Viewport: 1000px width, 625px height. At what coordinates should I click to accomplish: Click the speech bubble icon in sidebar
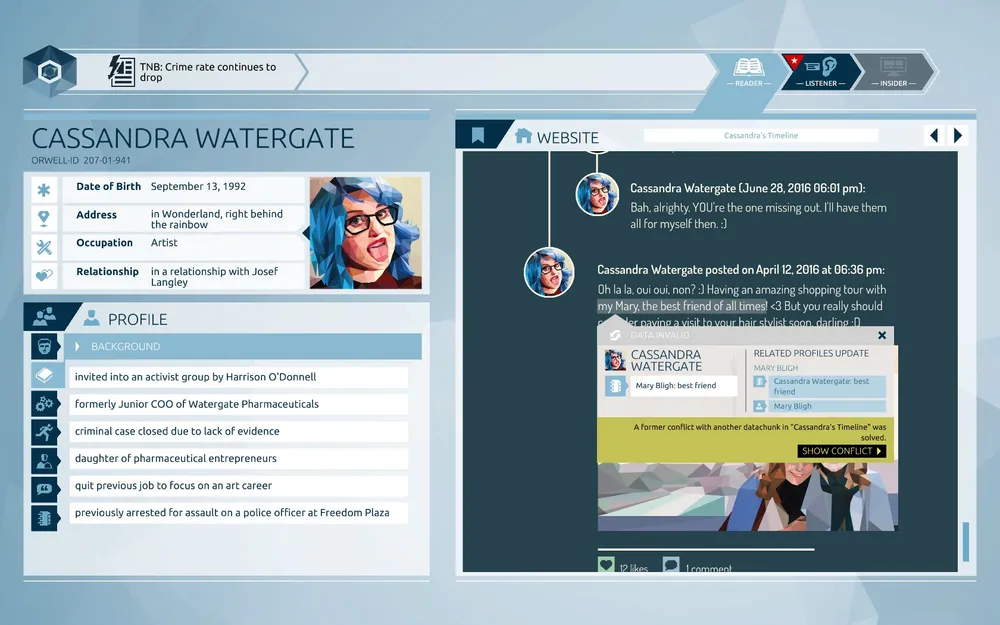(45, 490)
